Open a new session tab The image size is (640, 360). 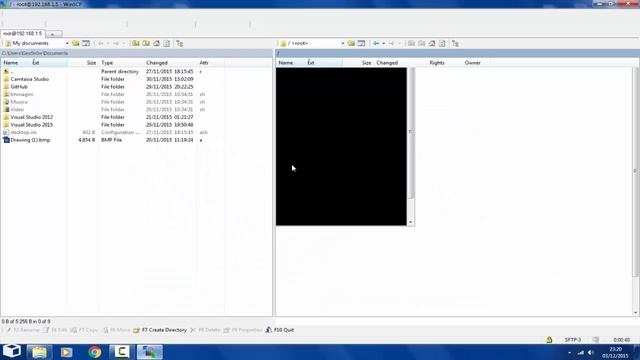[53, 34]
